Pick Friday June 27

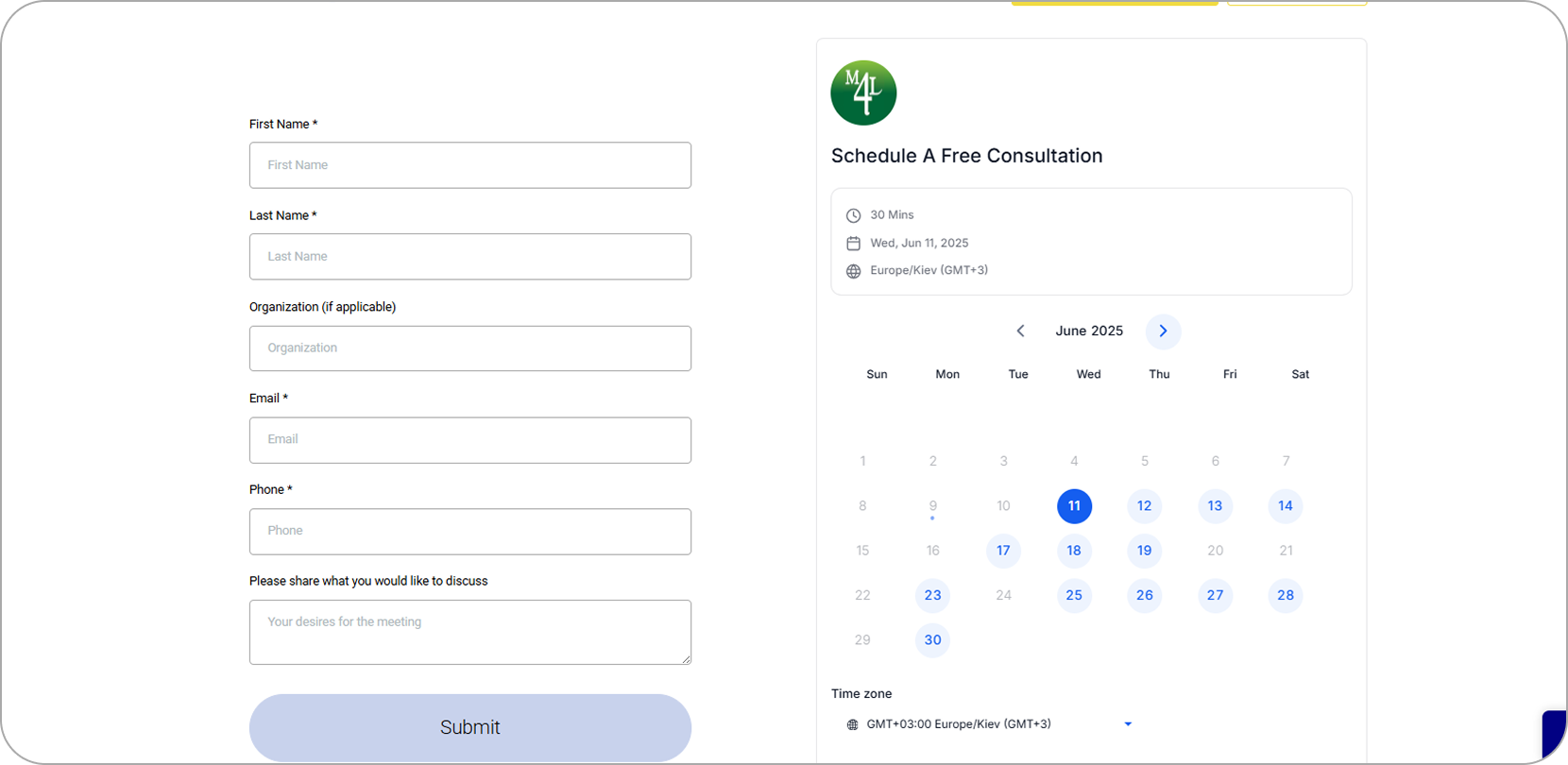1215,595
